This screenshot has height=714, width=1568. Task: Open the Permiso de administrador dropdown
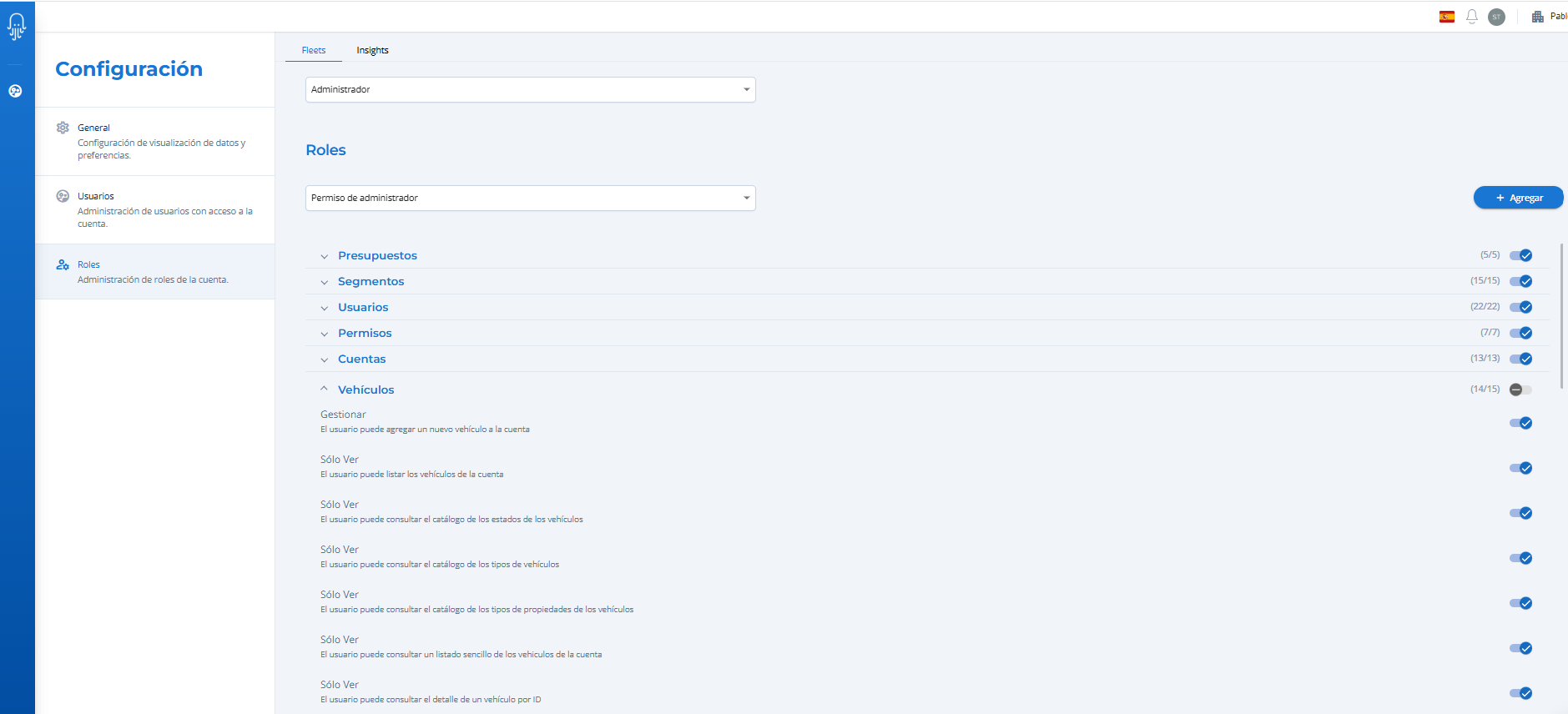530,198
